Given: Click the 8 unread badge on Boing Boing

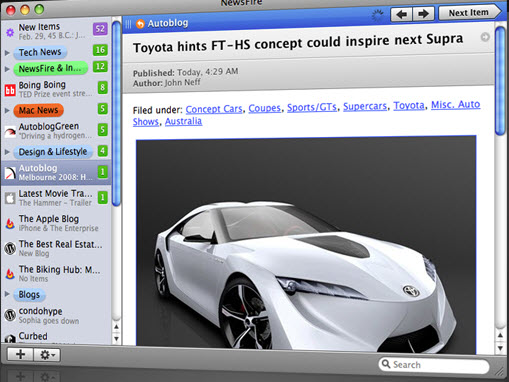Looking at the screenshot, I should (103, 87).
